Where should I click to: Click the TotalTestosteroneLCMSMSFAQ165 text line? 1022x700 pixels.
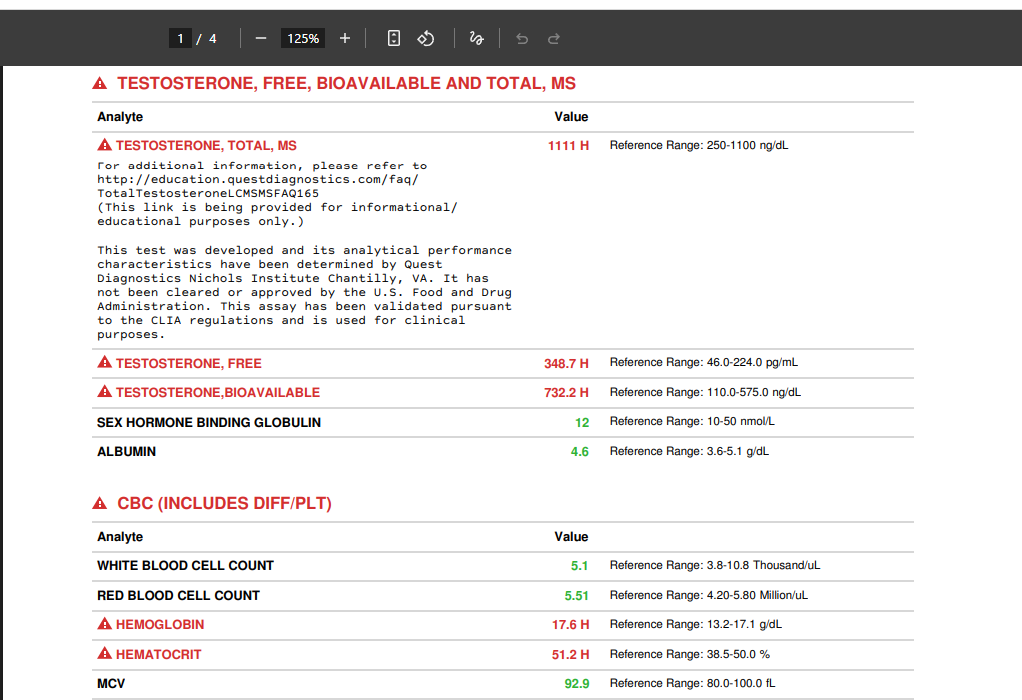208,194
